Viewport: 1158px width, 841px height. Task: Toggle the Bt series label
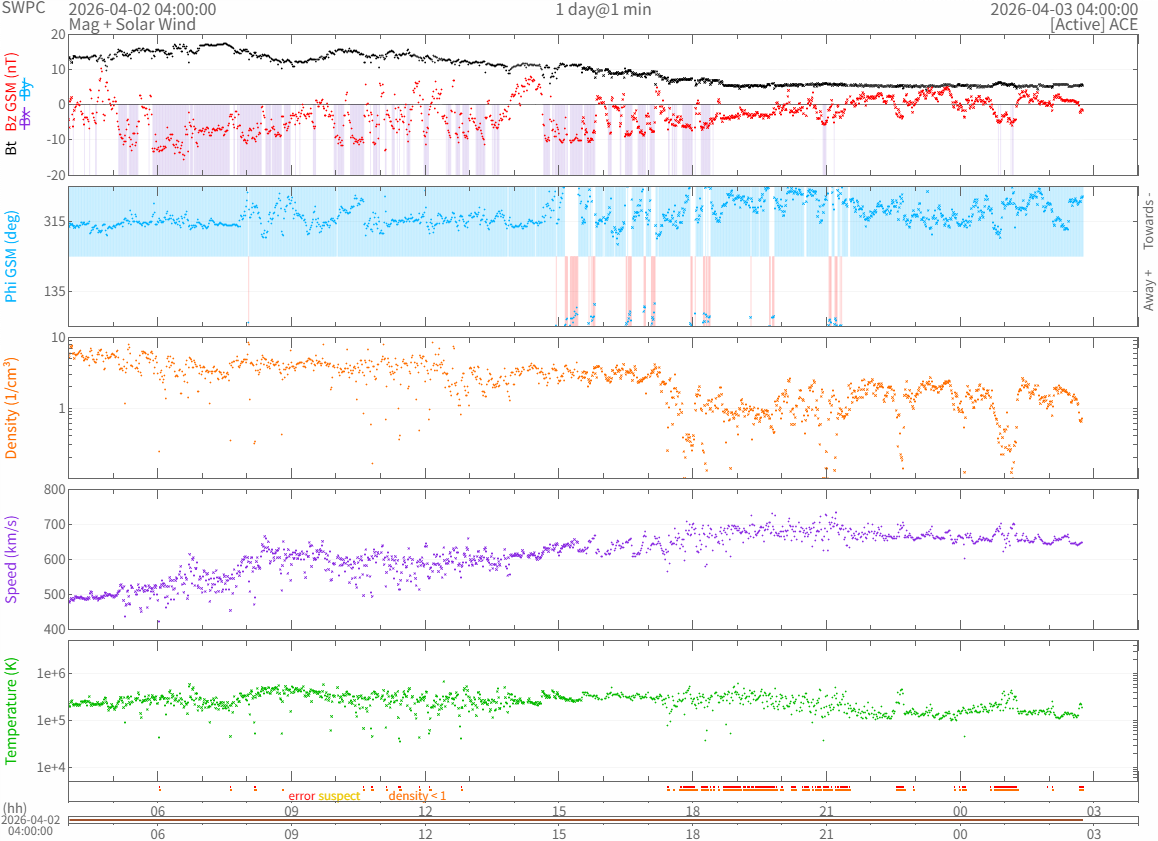click(x=12, y=148)
